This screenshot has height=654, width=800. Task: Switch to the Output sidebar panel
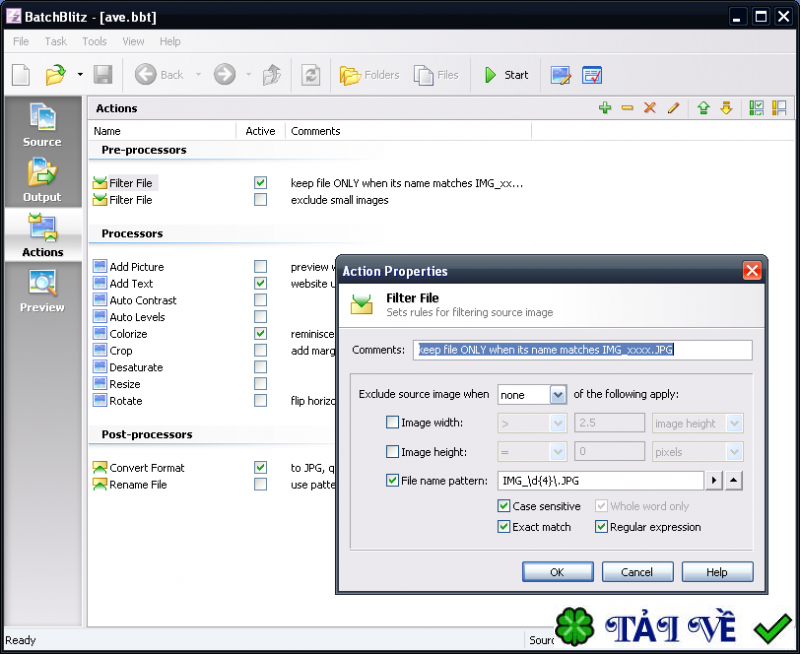coord(42,180)
